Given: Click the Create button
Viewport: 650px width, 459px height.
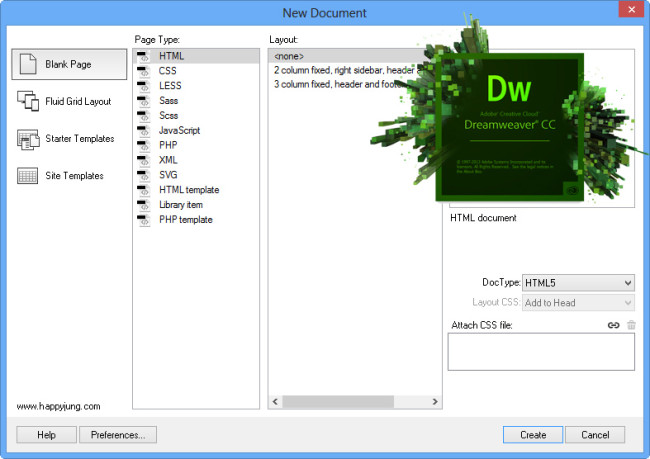Looking at the screenshot, I should (533, 435).
